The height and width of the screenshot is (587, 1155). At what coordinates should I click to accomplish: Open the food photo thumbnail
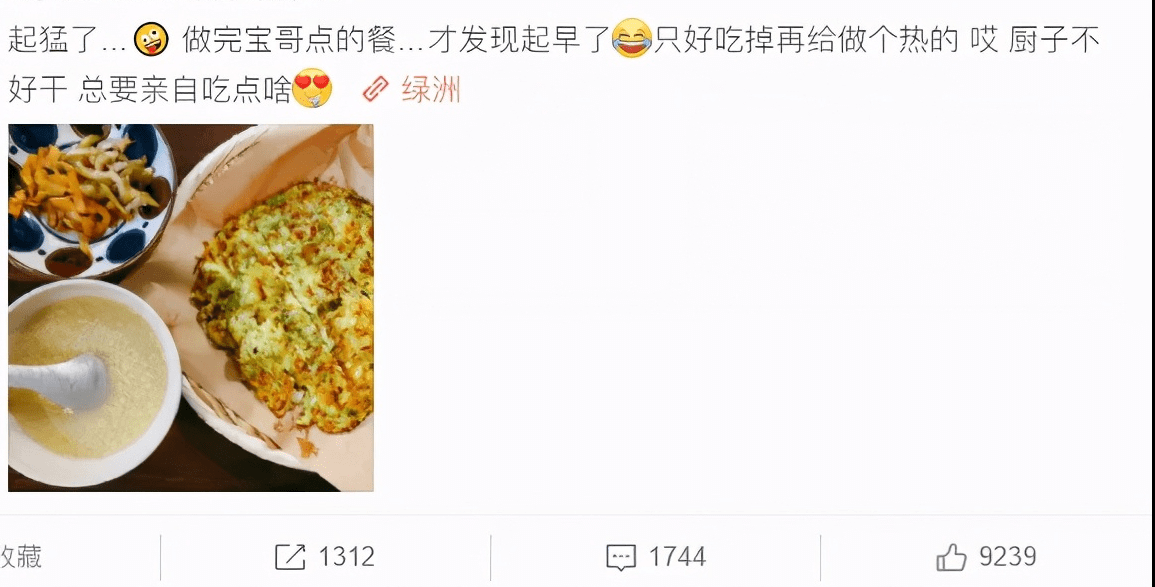(191, 308)
